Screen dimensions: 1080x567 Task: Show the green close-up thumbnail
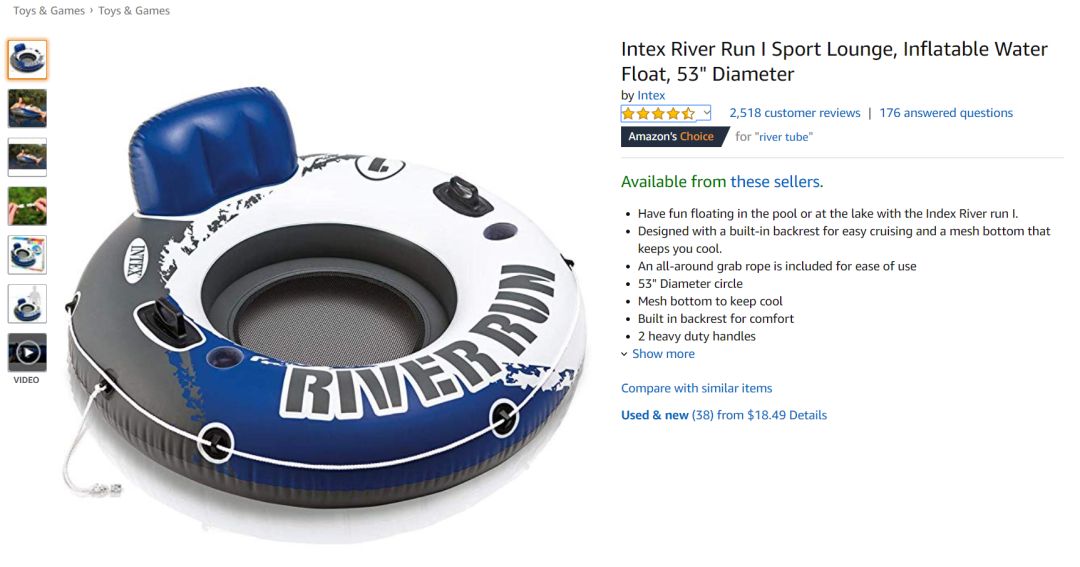(28, 206)
